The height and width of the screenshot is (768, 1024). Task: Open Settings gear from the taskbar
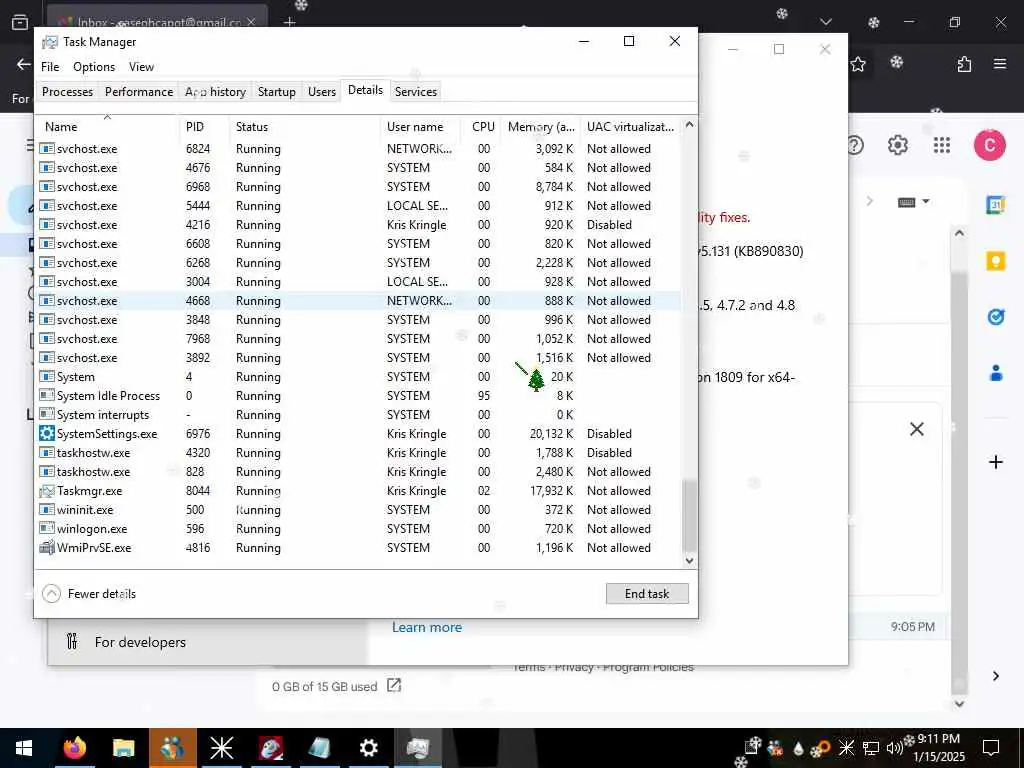click(x=368, y=748)
